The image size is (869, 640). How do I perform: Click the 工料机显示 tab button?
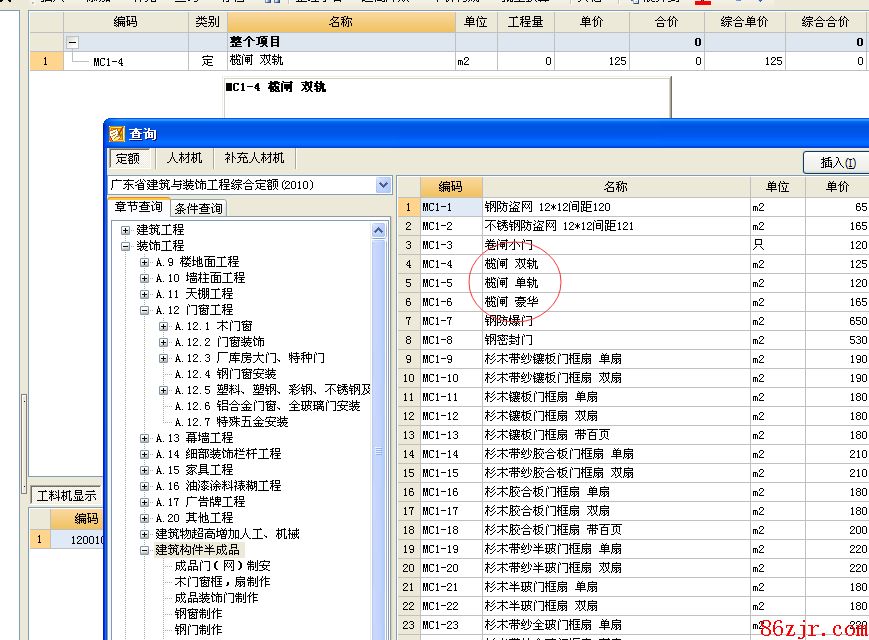click(66, 494)
